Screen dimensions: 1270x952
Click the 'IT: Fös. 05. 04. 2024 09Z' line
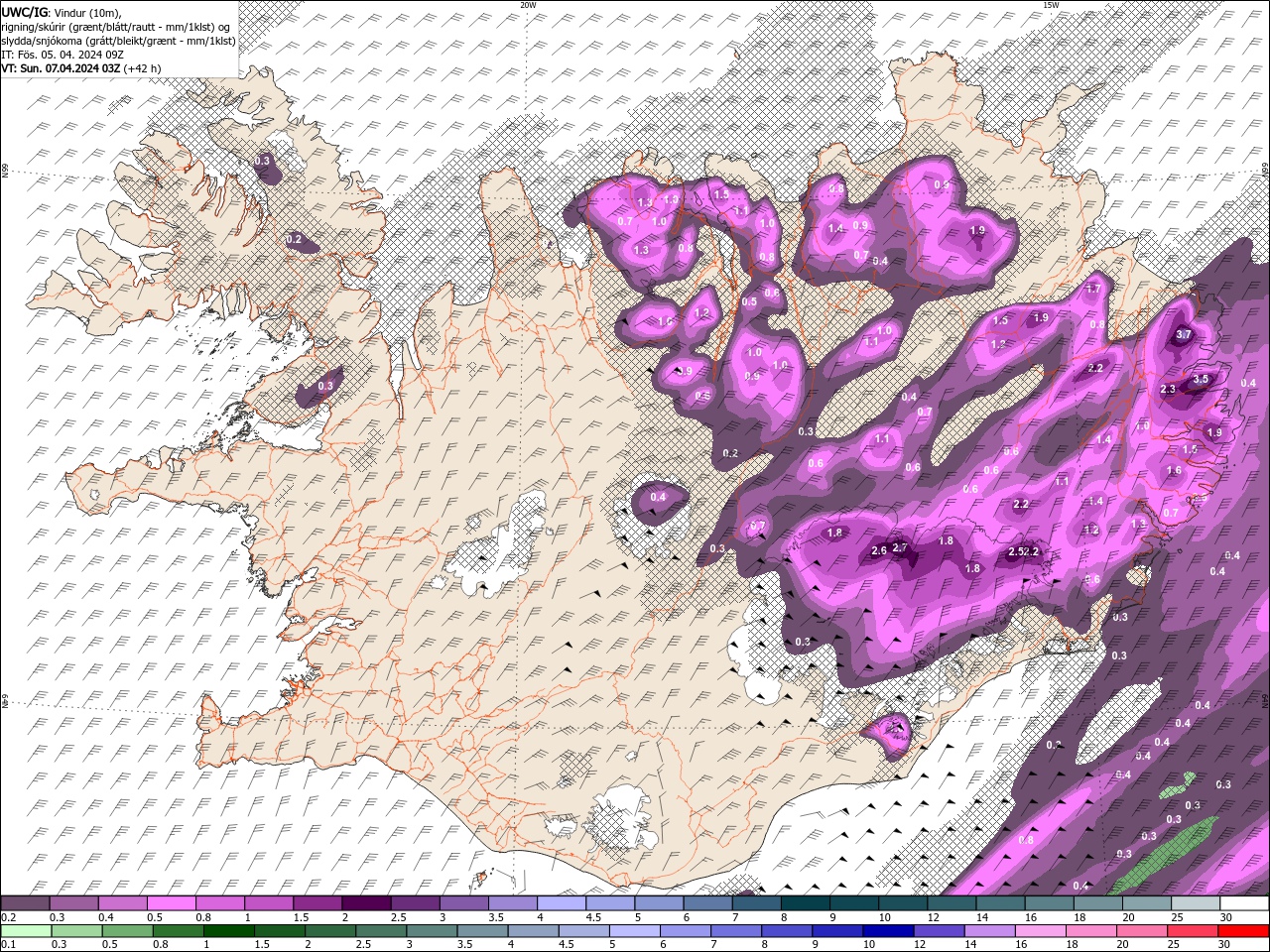63,54
